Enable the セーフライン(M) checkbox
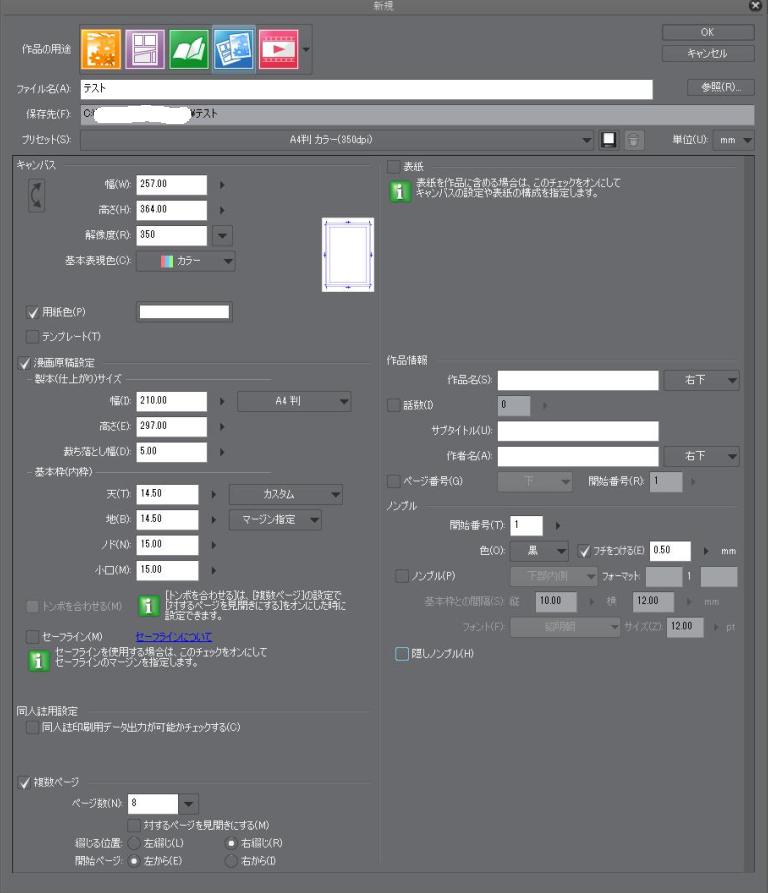The height and width of the screenshot is (893, 768). (32, 637)
